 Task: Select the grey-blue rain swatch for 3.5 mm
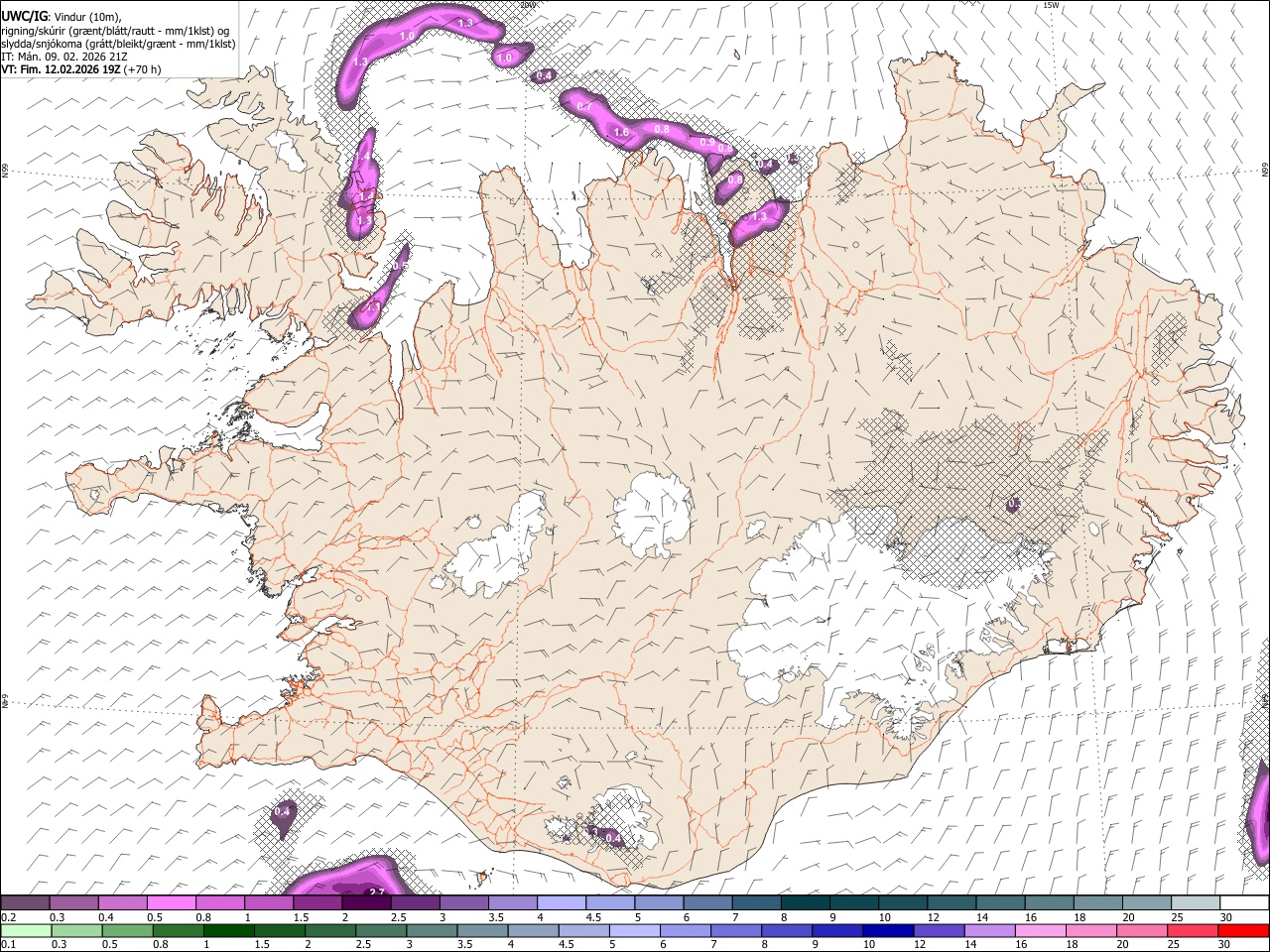(x=482, y=930)
